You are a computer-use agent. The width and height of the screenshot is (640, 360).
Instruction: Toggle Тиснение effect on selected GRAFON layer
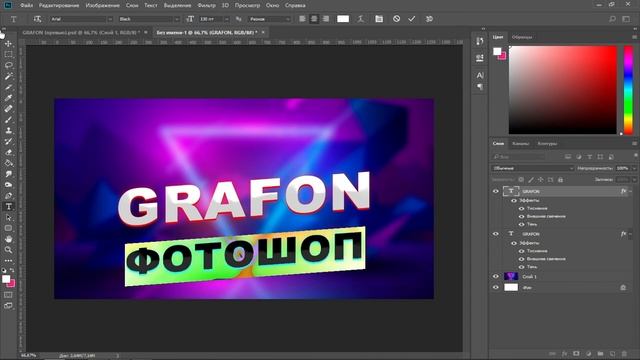point(521,209)
